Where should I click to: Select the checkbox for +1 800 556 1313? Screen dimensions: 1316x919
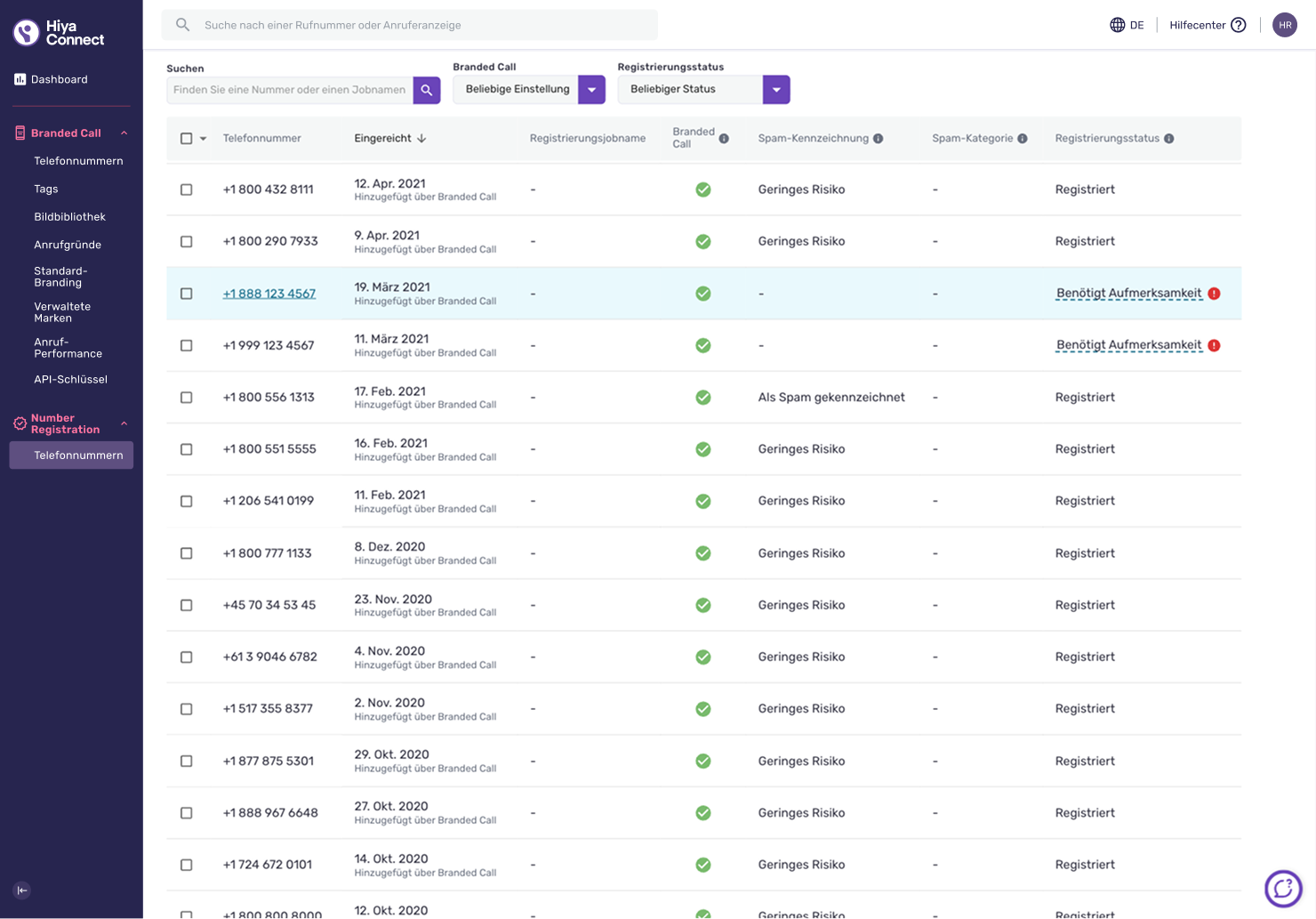[187, 398]
